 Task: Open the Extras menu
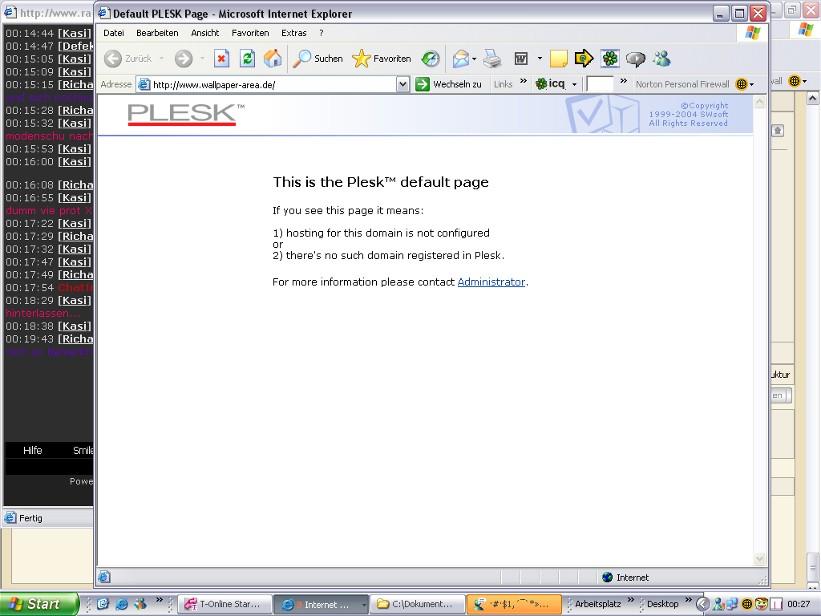click(294, 33)
